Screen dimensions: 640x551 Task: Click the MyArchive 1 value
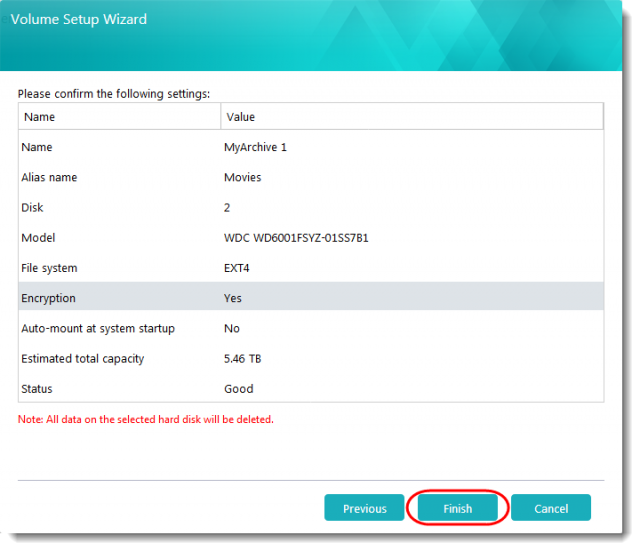click(255, 147)
